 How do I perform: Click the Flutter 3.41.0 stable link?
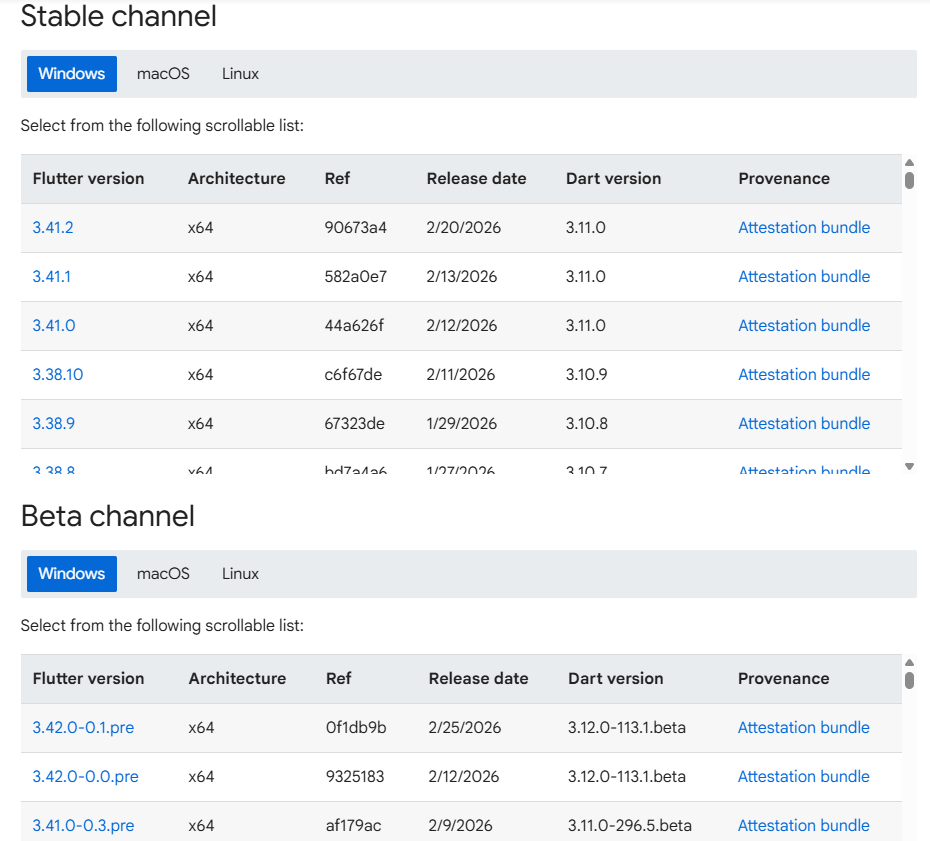pos(54,326)
